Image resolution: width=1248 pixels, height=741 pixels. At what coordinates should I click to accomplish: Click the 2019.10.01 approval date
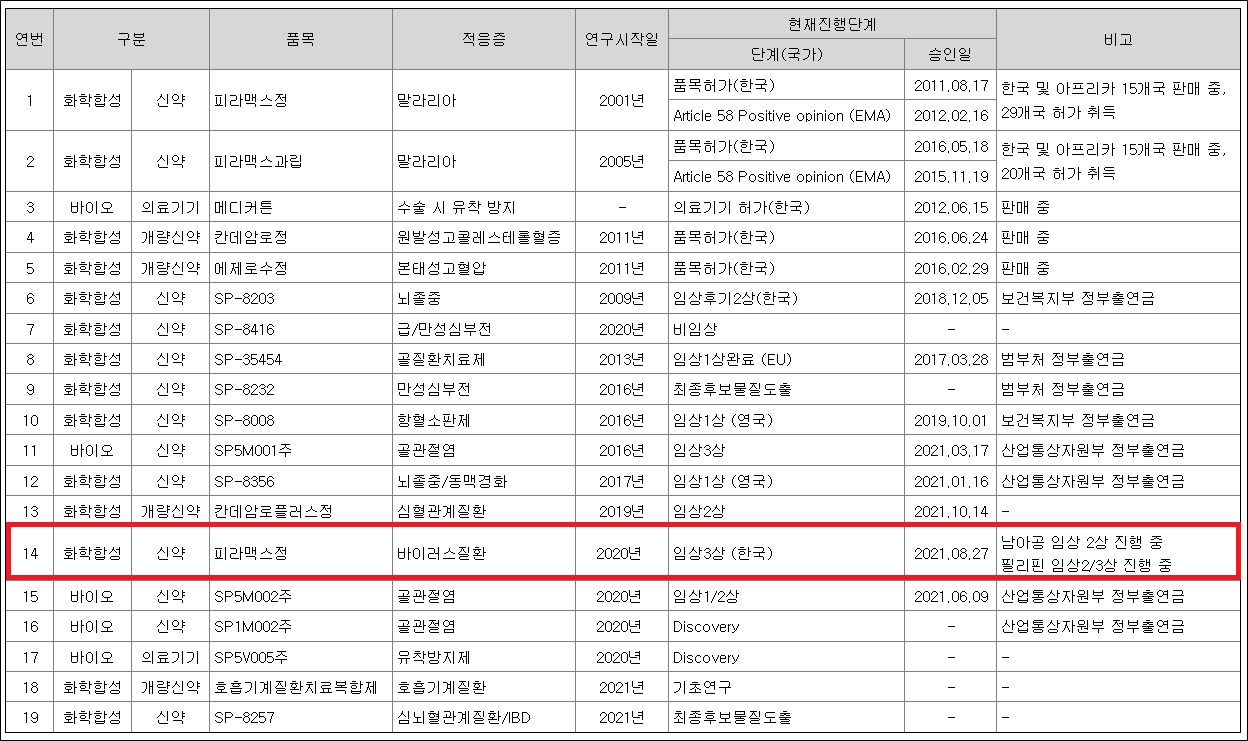(x=951, y=420)
